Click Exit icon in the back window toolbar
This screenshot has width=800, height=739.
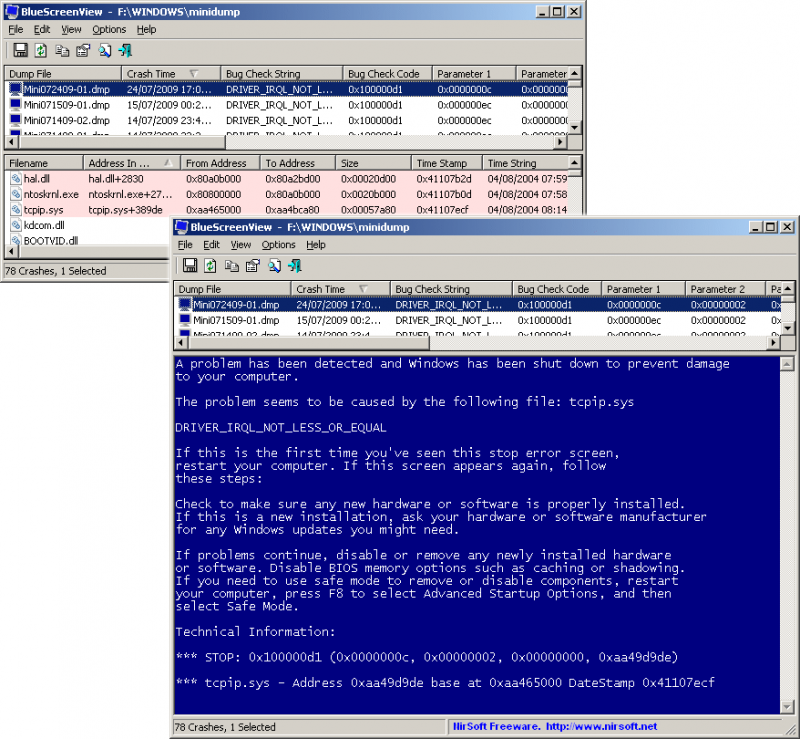coord(126,50)
